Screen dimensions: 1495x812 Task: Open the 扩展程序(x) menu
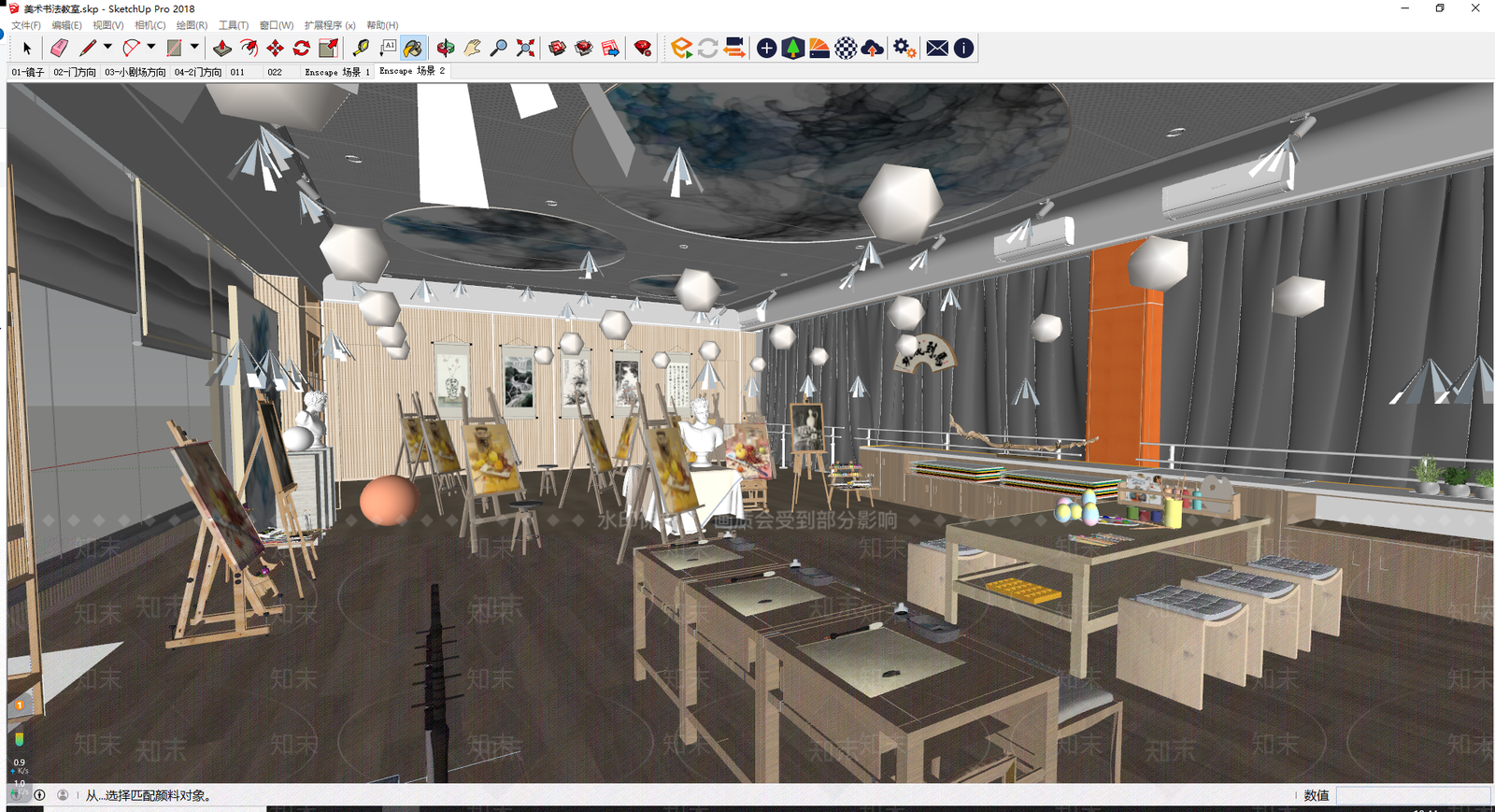pos(330,25)
